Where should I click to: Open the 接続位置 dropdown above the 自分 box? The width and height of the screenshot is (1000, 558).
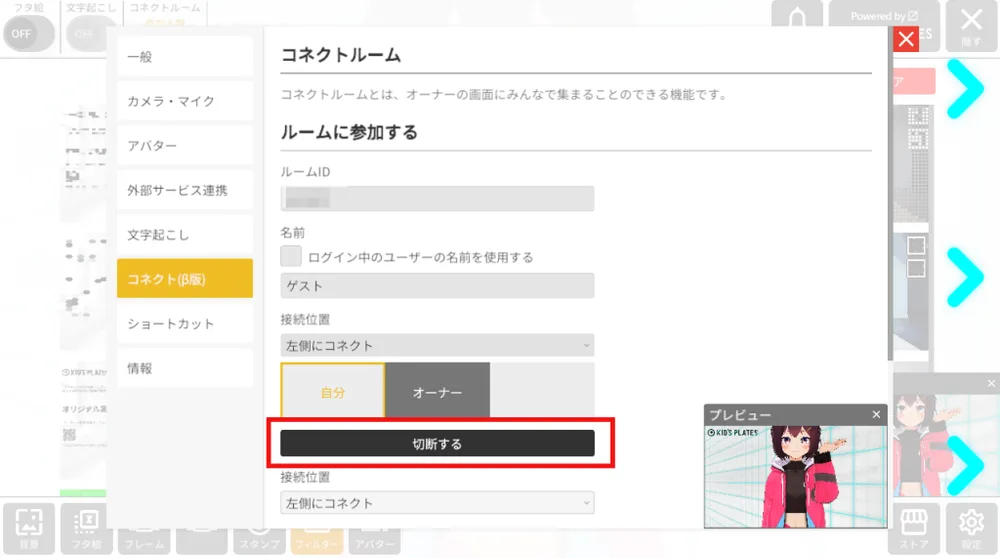pos(438,345)
